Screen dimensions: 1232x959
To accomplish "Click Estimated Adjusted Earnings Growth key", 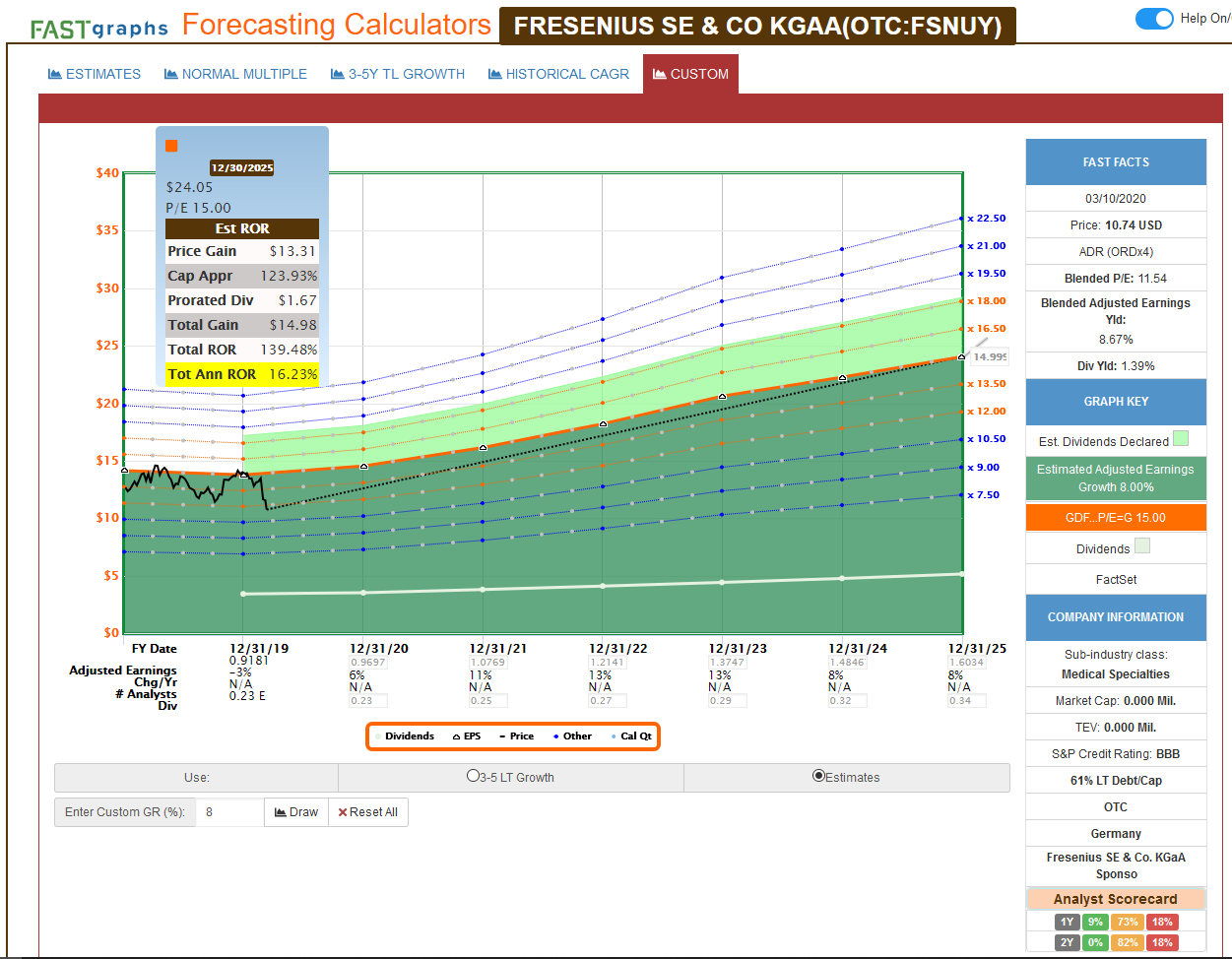I will (1116, 478).
